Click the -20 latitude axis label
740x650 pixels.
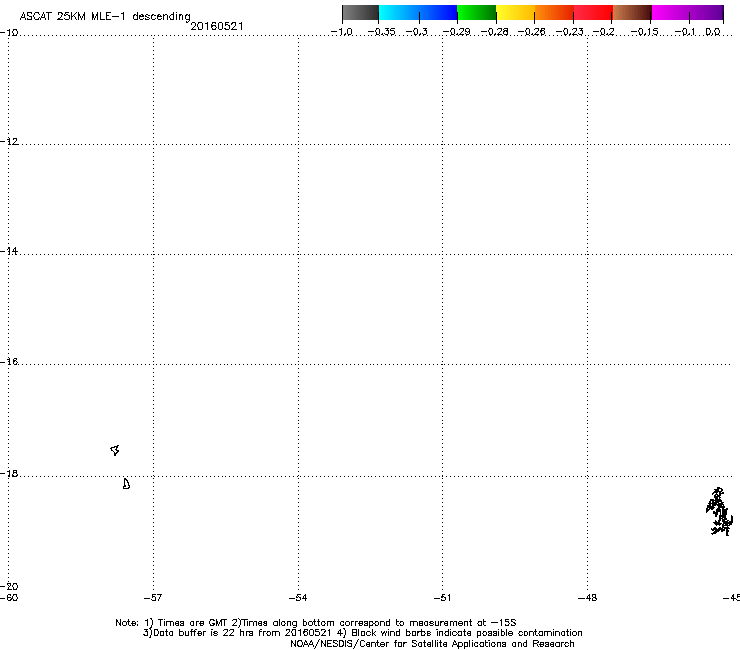click(9, 586)
